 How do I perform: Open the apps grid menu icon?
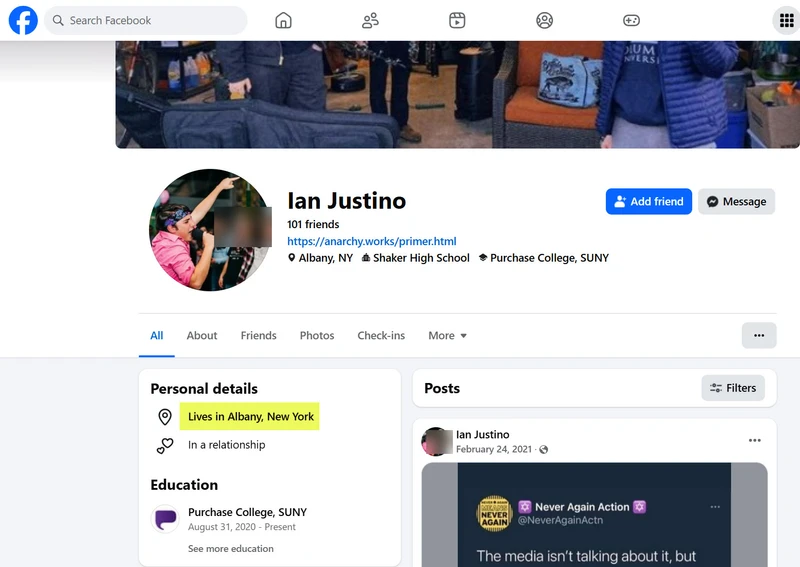pos(786,20)
